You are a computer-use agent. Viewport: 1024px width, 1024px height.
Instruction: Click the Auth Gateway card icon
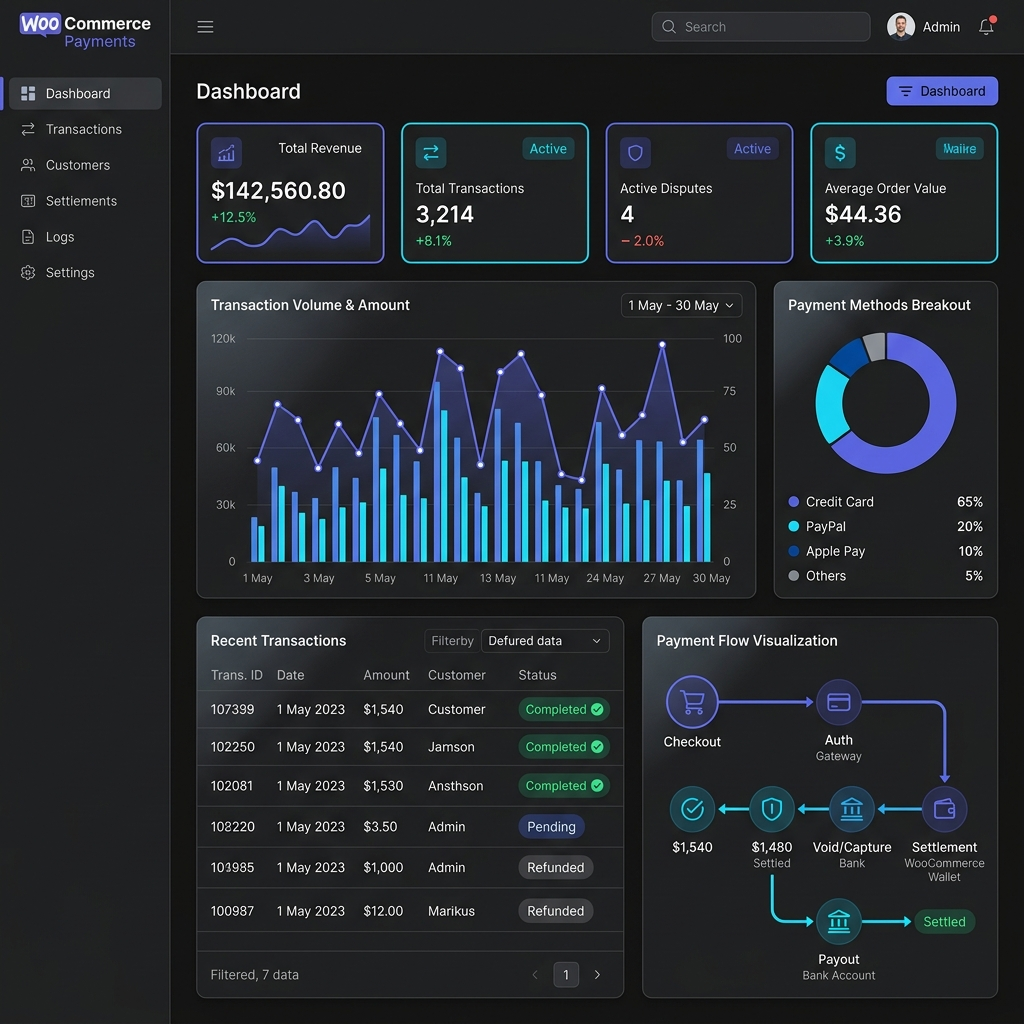[x=839, y=702]
